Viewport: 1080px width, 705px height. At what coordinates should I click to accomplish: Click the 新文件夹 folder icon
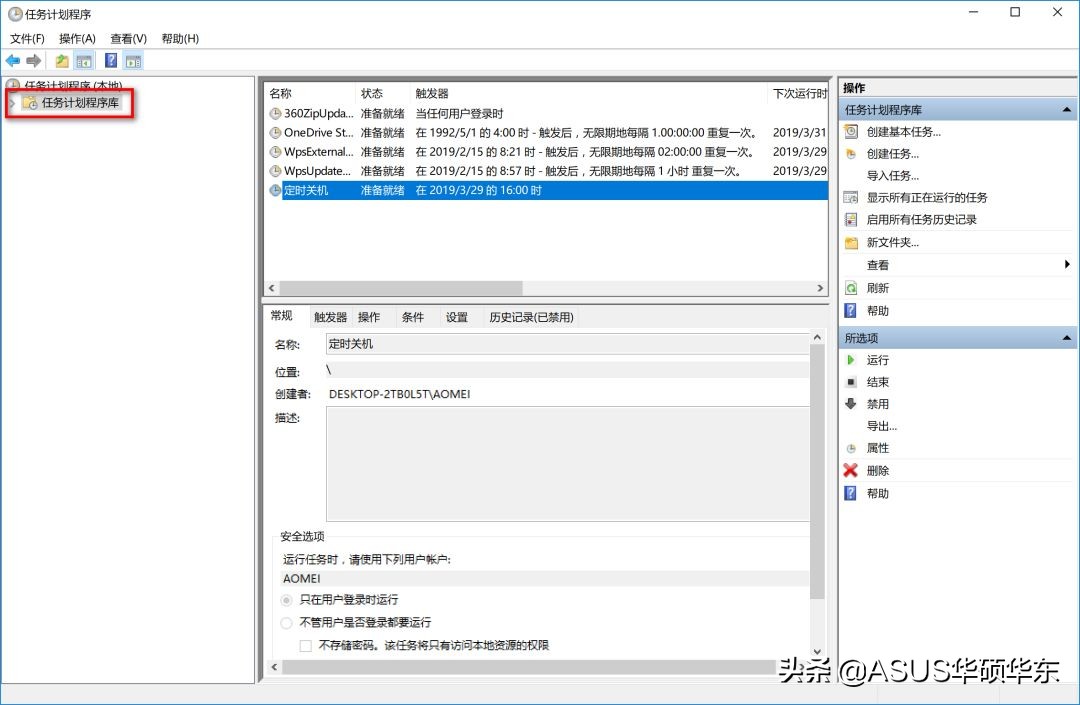tap(851, 242)
